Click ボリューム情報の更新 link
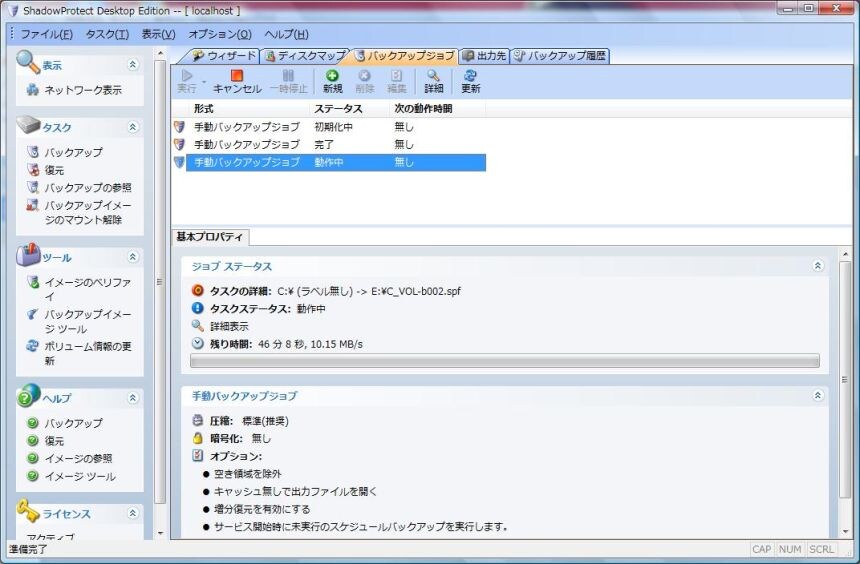The image size is (860, 564). tap(88, 353)
